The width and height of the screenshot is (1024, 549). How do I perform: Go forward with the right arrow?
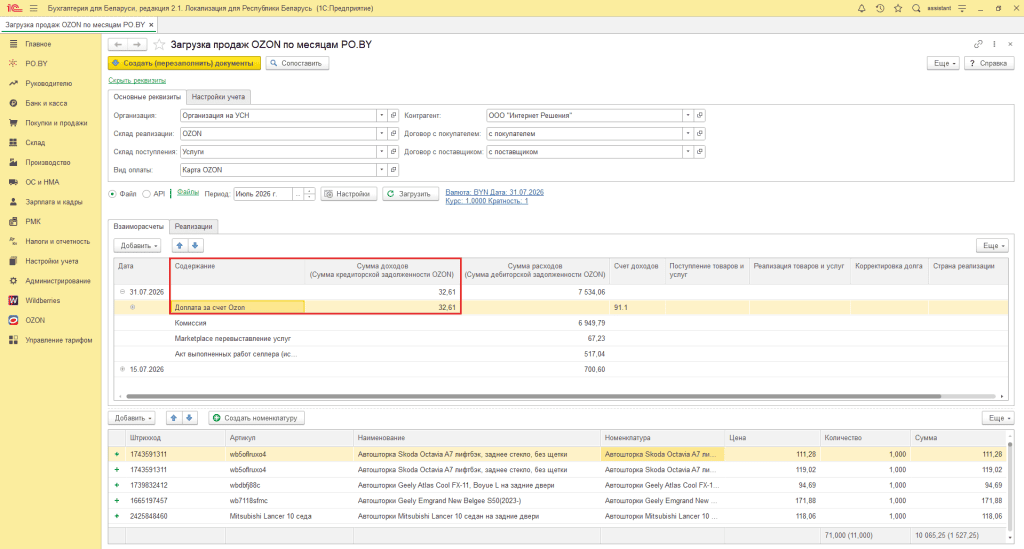coord(137,44)
